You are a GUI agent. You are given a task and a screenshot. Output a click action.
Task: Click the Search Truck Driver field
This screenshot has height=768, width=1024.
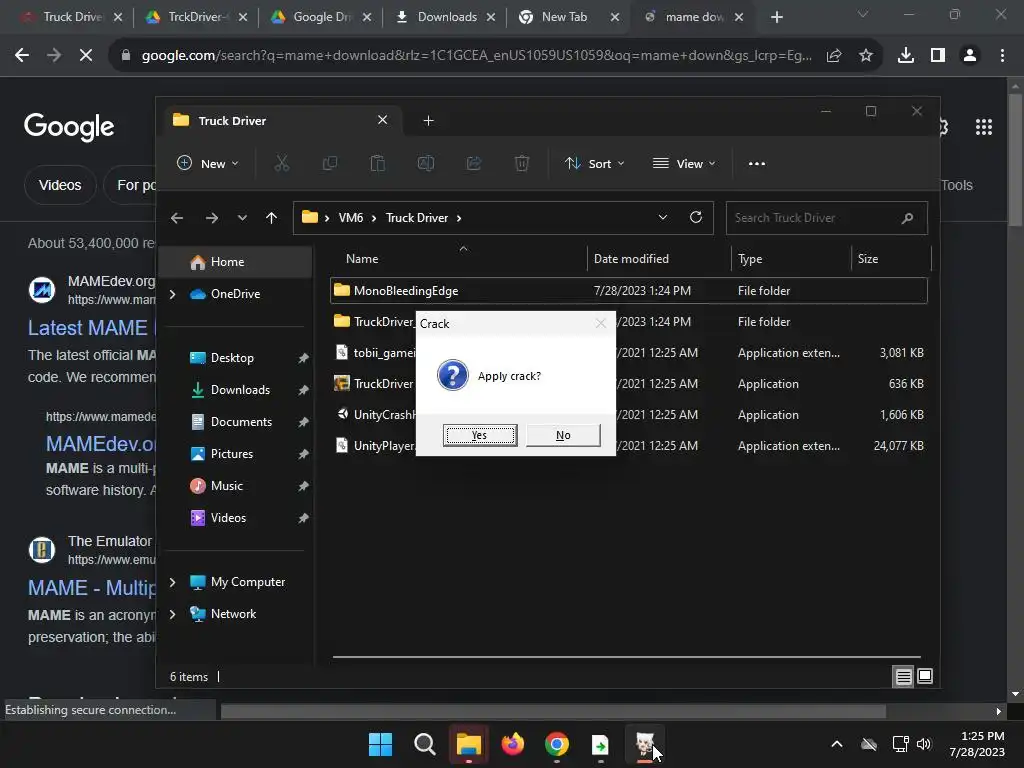coord(827,218)
